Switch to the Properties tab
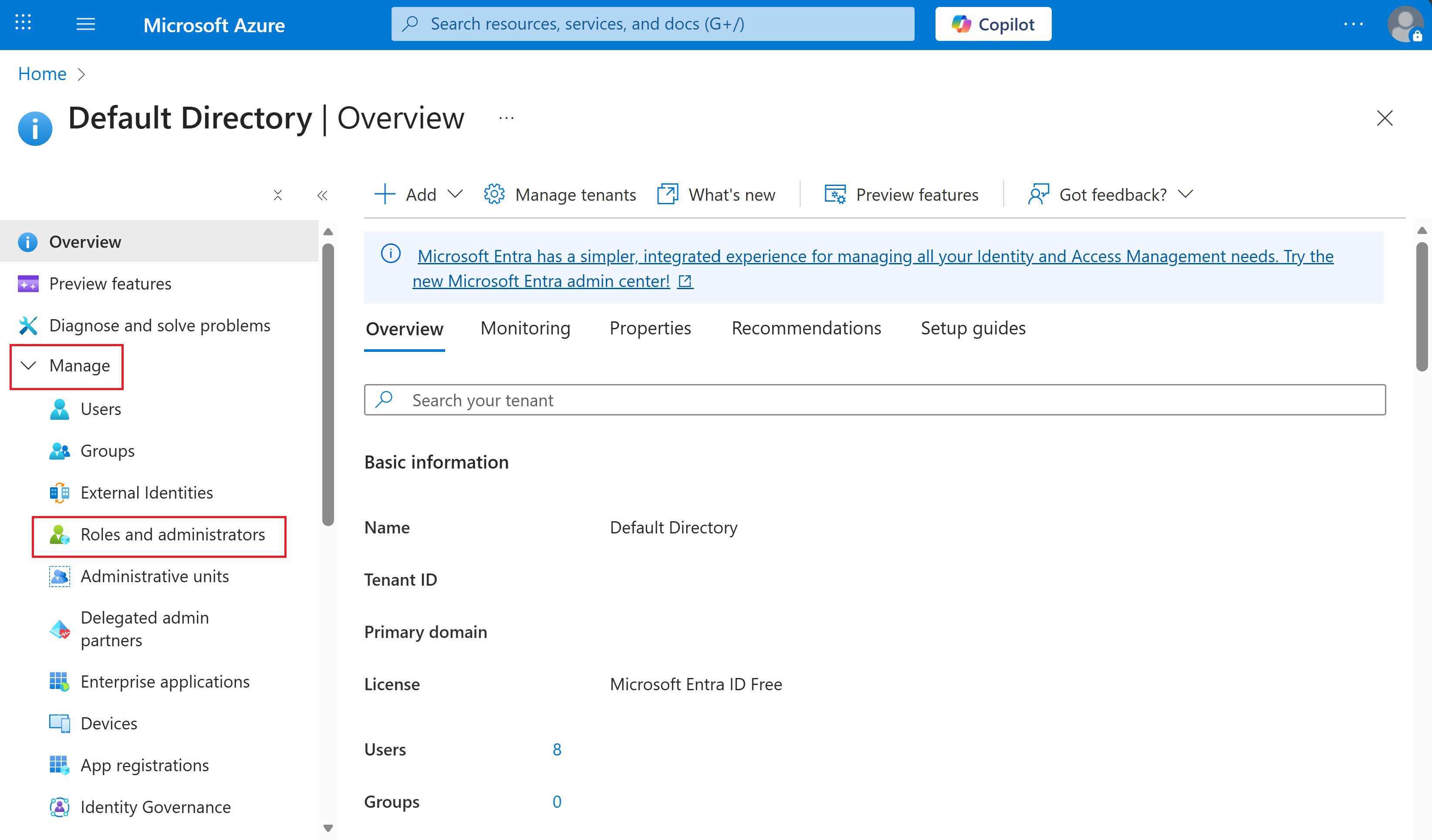This screenshot has width=1432, height=840. click(650, 328)
